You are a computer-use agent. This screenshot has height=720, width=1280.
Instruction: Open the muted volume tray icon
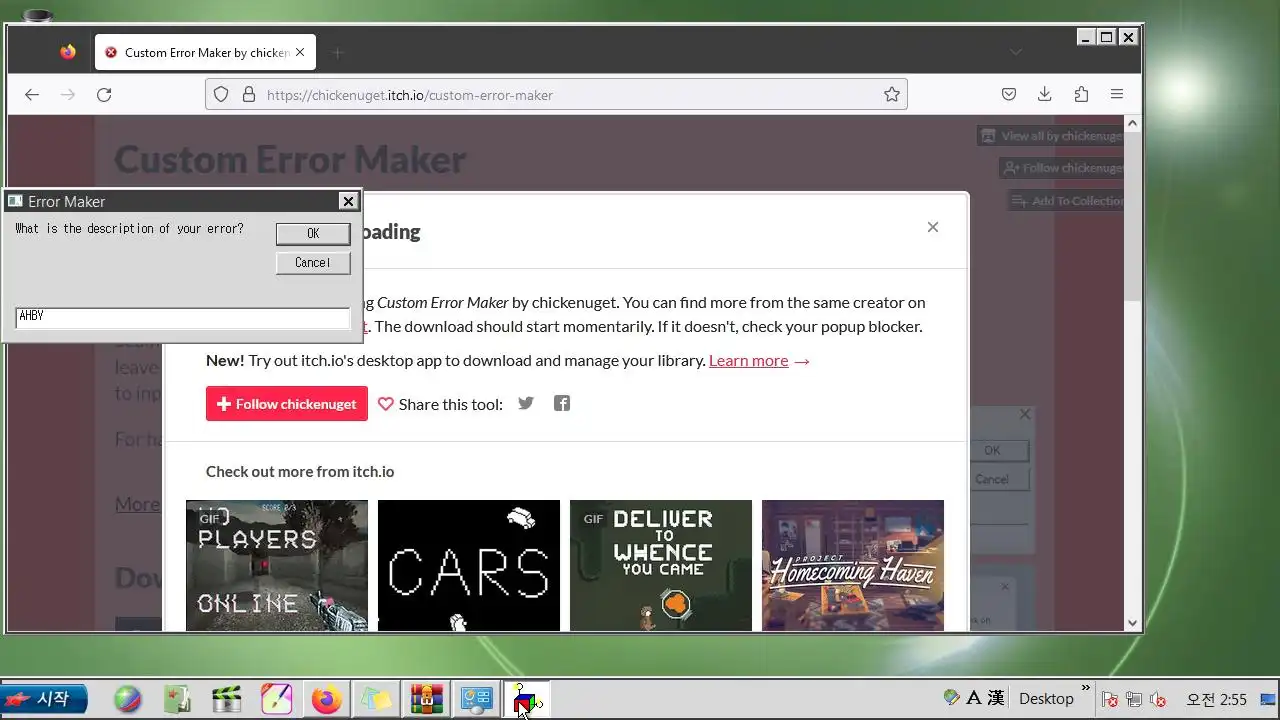click(1158, 699)
